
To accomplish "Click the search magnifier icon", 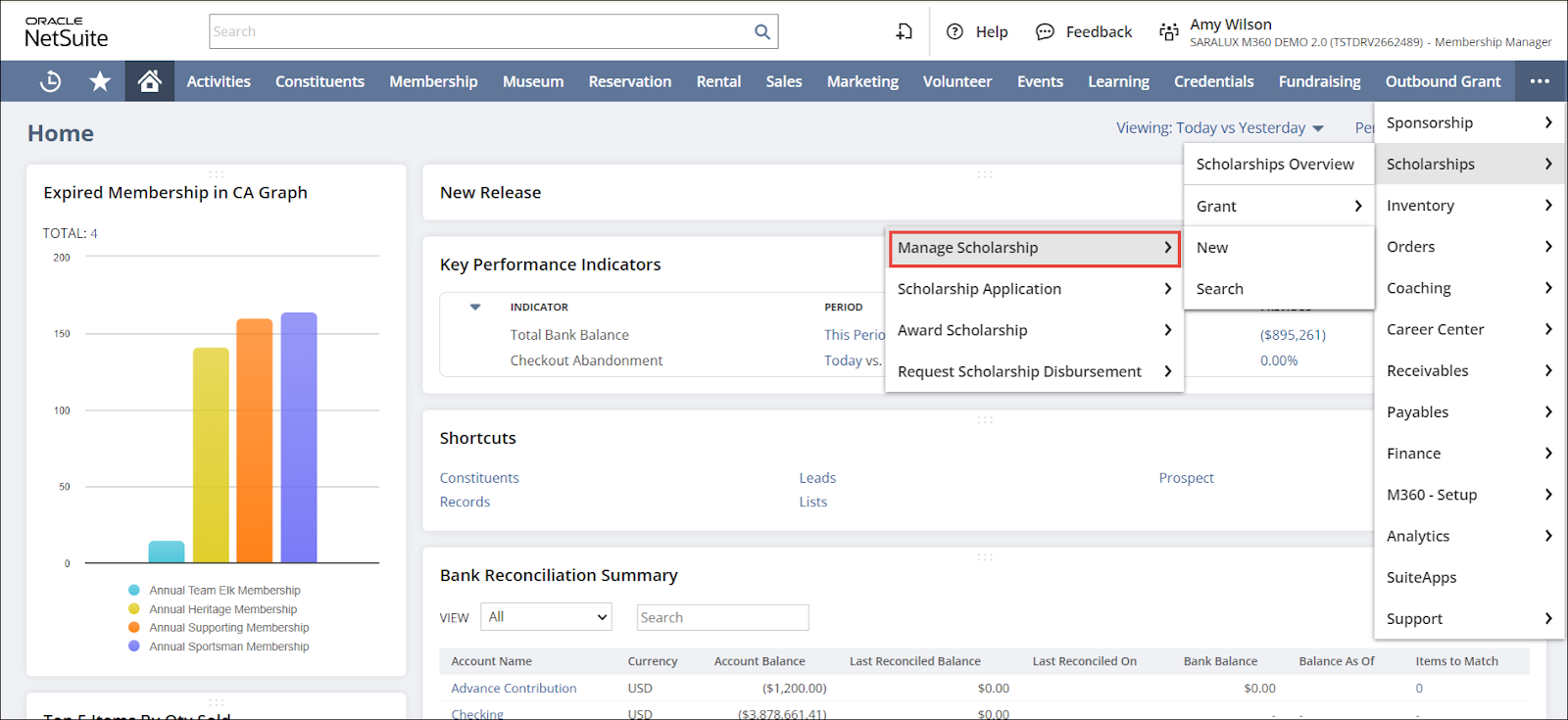I will tap(761, 31).
